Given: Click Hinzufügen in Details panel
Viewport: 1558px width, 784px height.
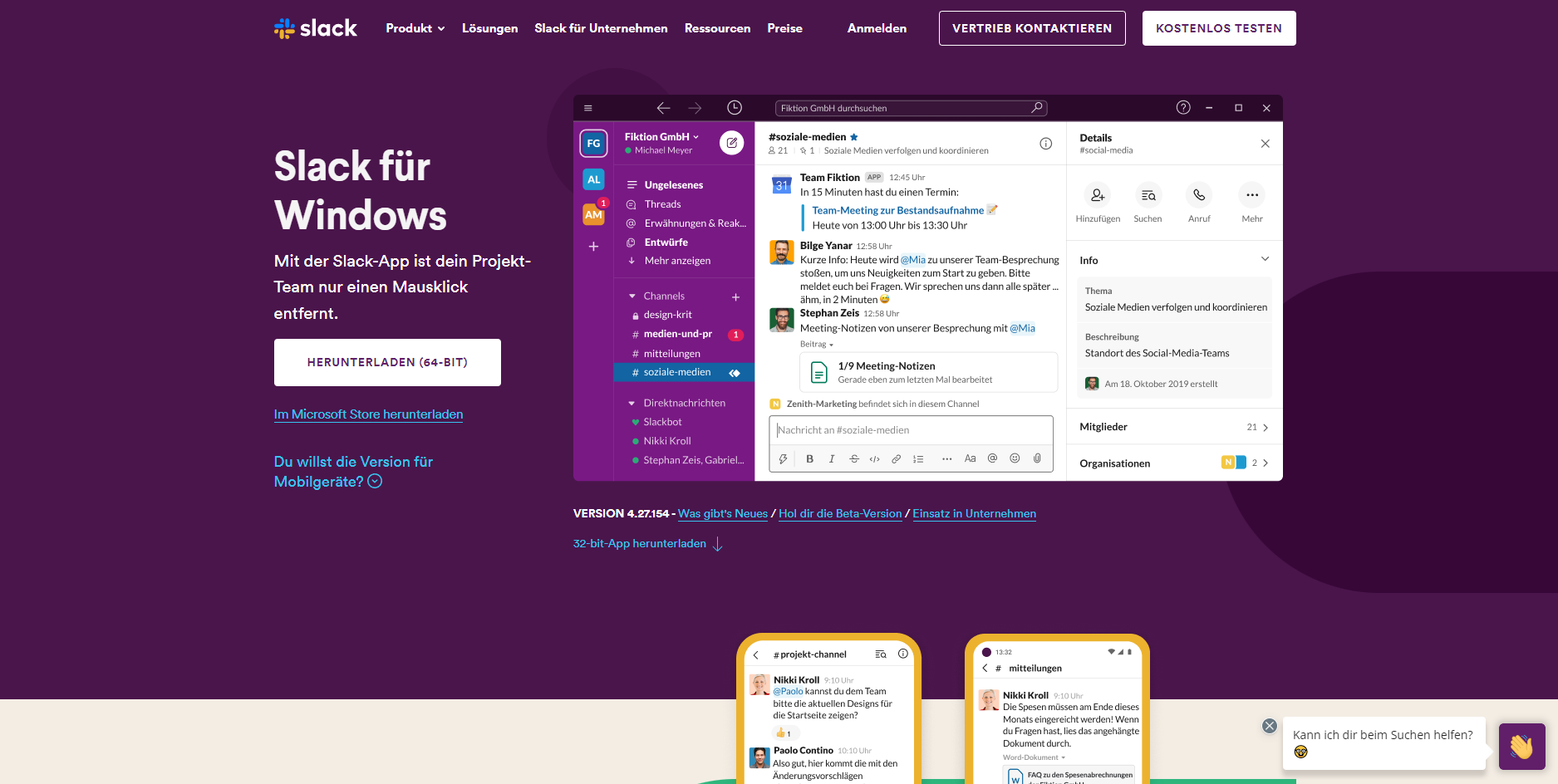Looking at the screenshot, I should [1098, 203].
